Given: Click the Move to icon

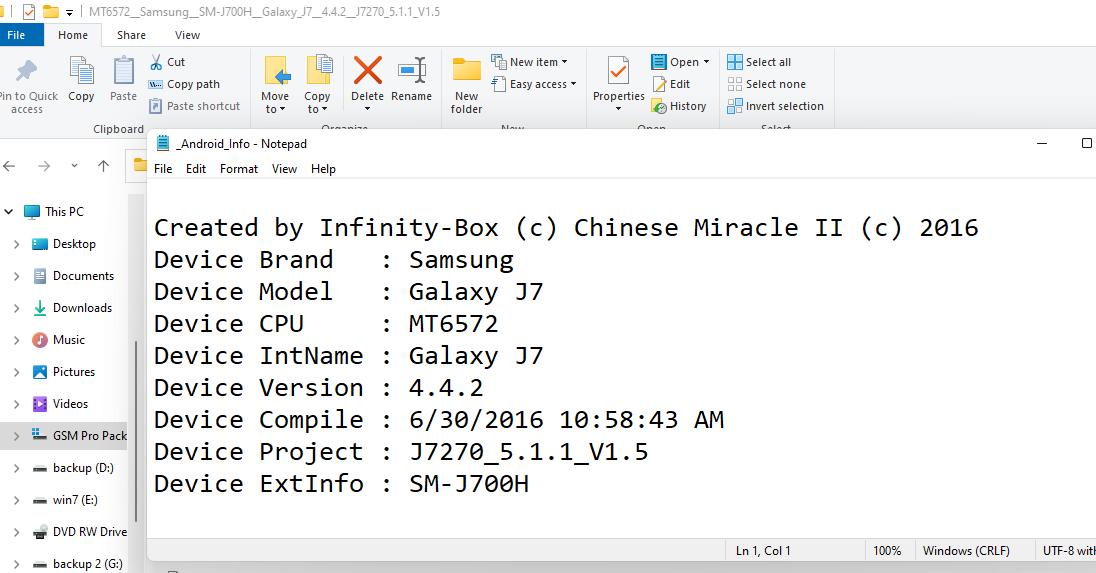Looking at the screenshot, I should point(277,71).
